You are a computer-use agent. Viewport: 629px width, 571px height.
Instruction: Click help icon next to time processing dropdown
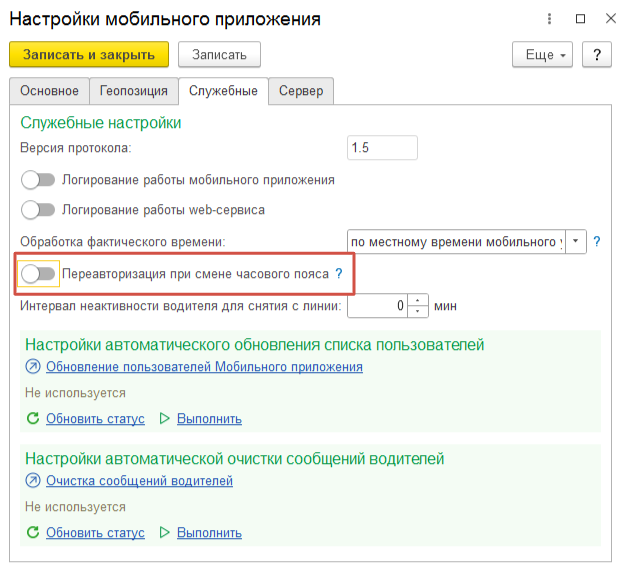click(597, 242)
